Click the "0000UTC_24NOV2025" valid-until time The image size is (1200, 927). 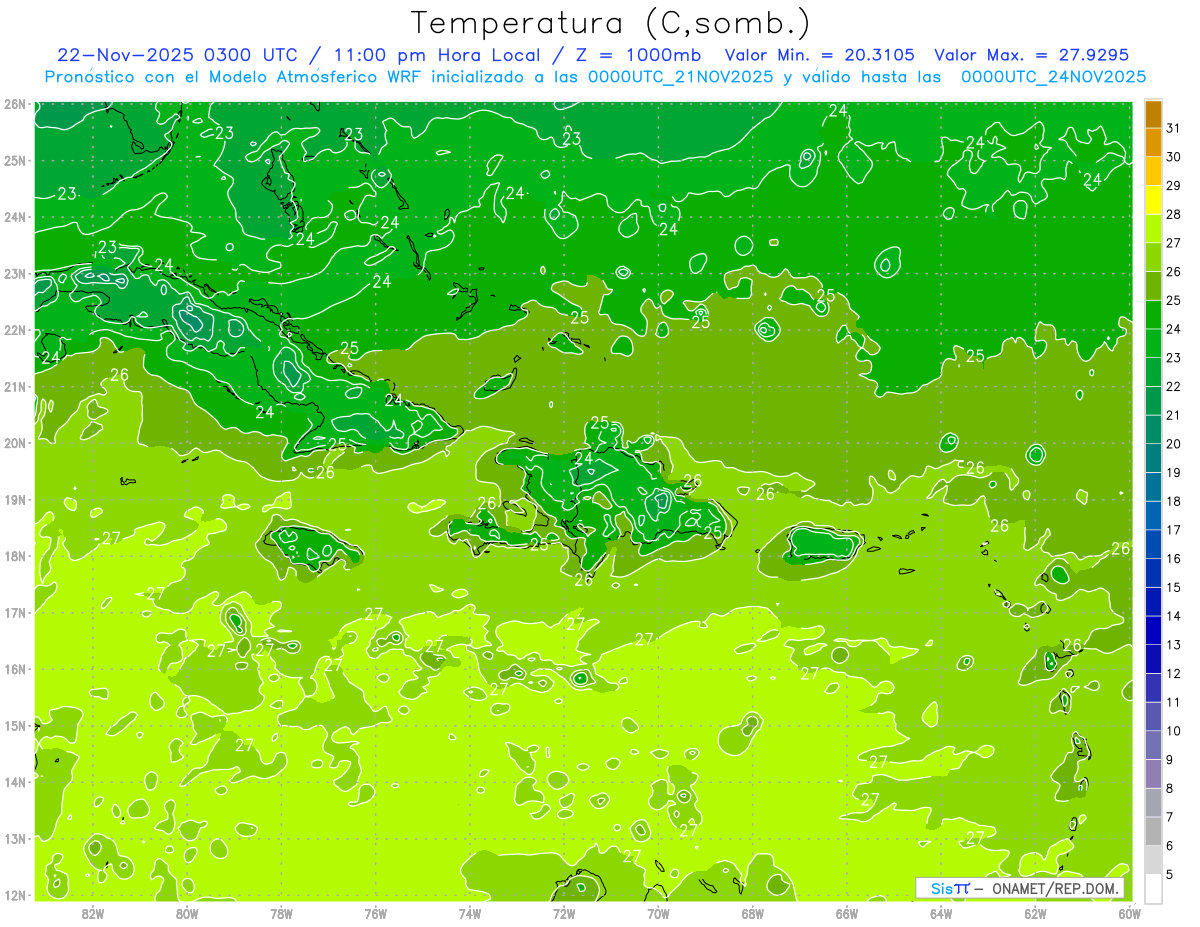[1053, 76]
